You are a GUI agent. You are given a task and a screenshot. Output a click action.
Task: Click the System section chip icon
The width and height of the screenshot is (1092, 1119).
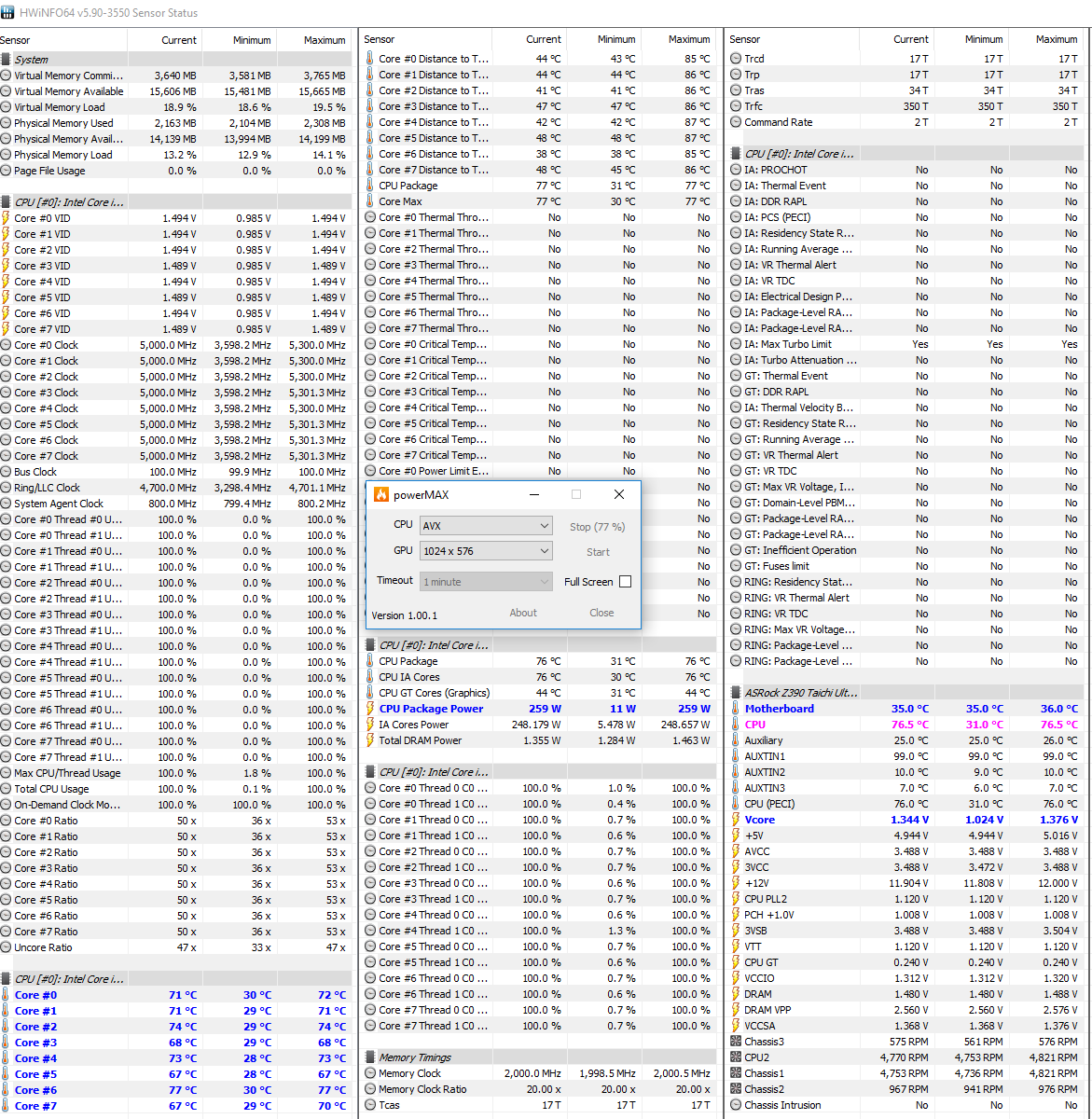7,60
